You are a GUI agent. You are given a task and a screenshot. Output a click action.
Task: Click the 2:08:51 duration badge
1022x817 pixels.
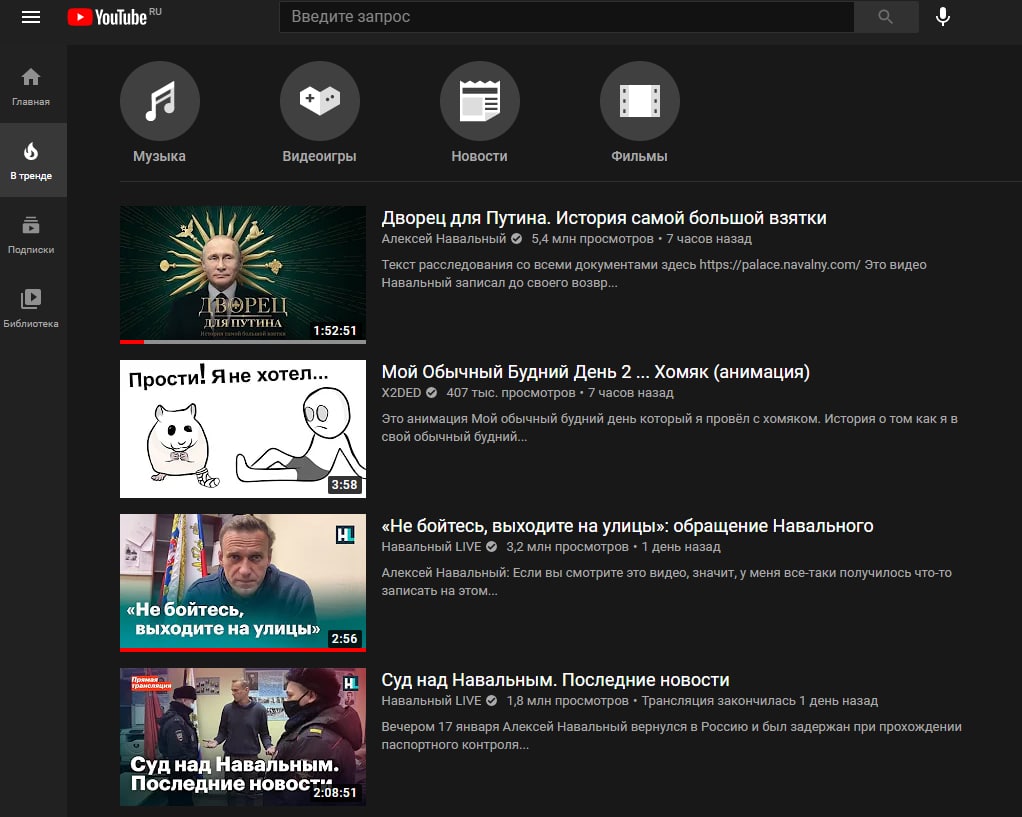334,792
